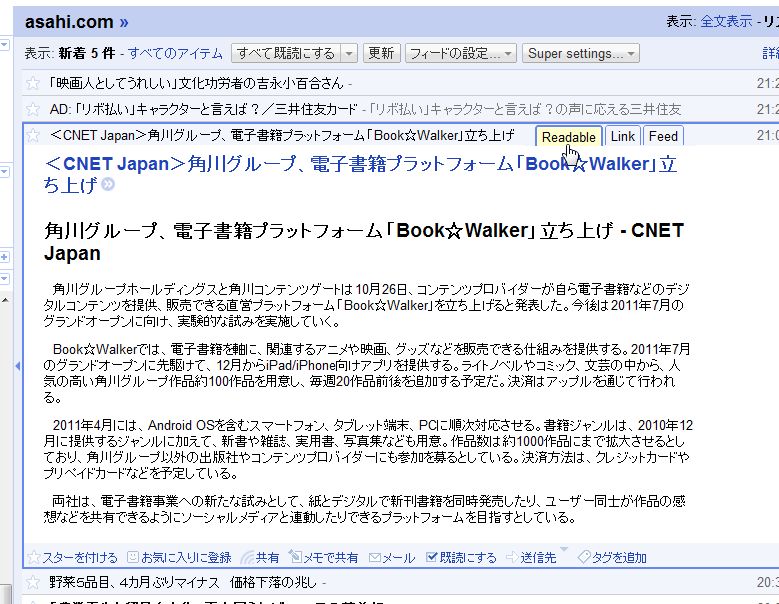
Task: Click the スターを付ける link text
Action: (x=80, y=558)
